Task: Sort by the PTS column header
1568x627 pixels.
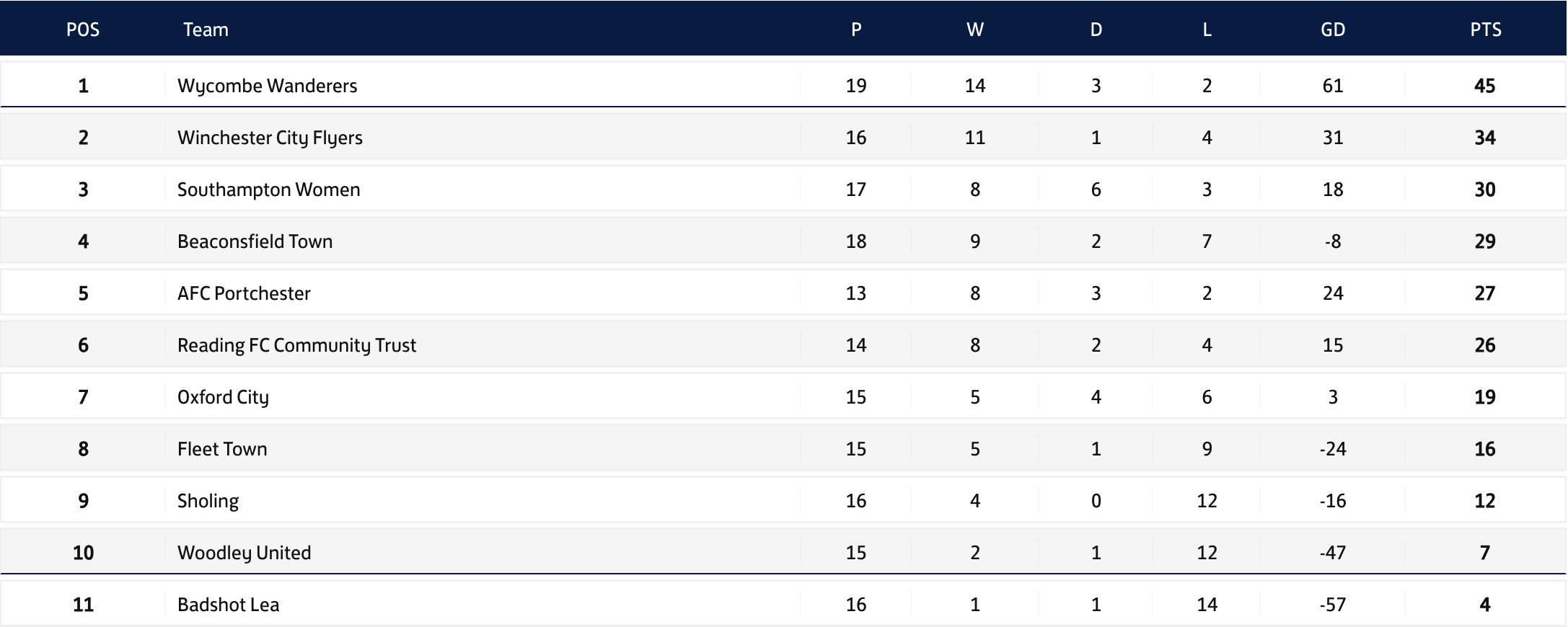Action: pyautogui.click(x=1486, y=30)
